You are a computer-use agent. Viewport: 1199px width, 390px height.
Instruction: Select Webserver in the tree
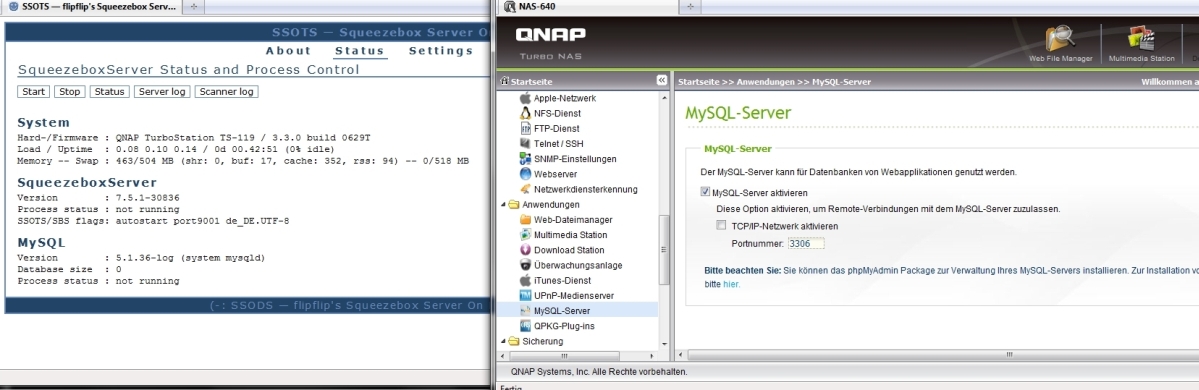555,174
